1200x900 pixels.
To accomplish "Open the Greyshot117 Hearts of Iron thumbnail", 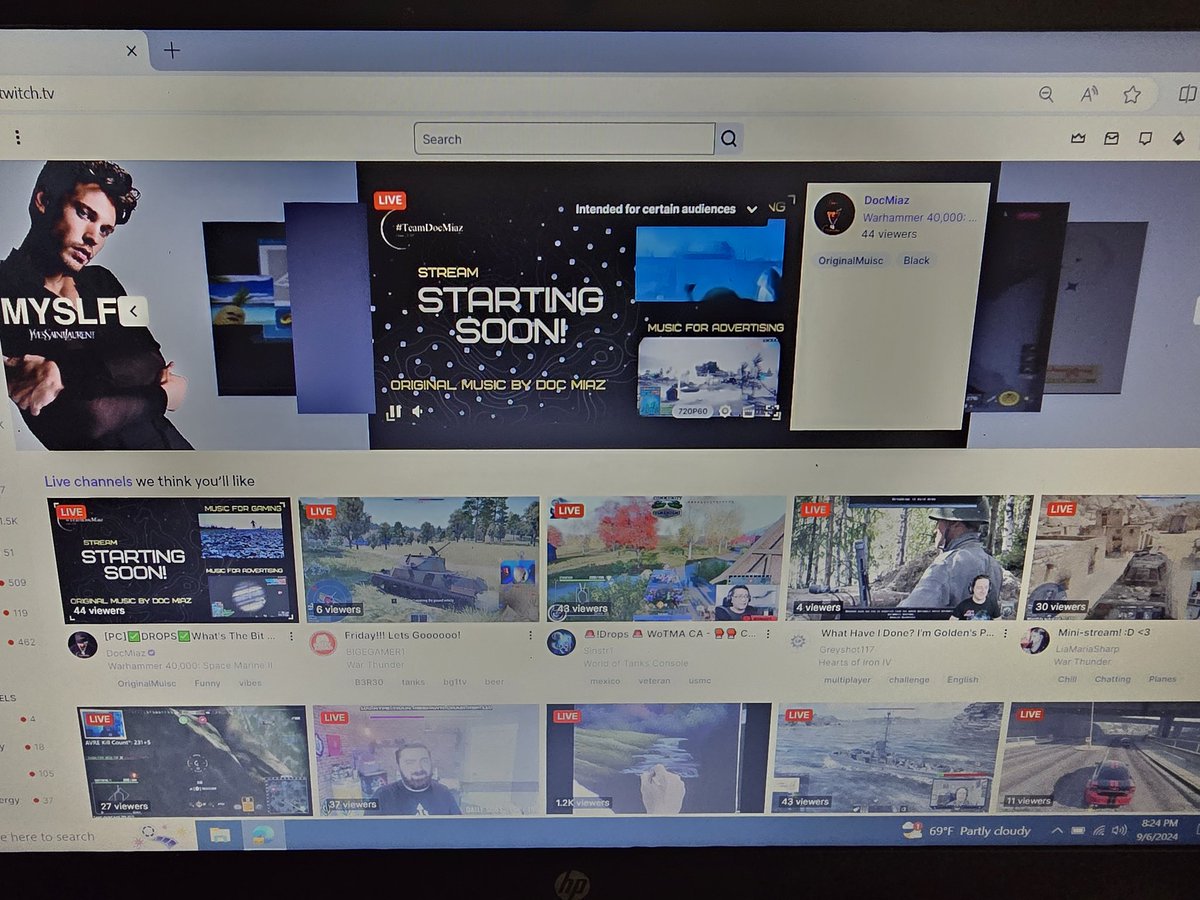I will pyautogui.click(x=911, y=557).
